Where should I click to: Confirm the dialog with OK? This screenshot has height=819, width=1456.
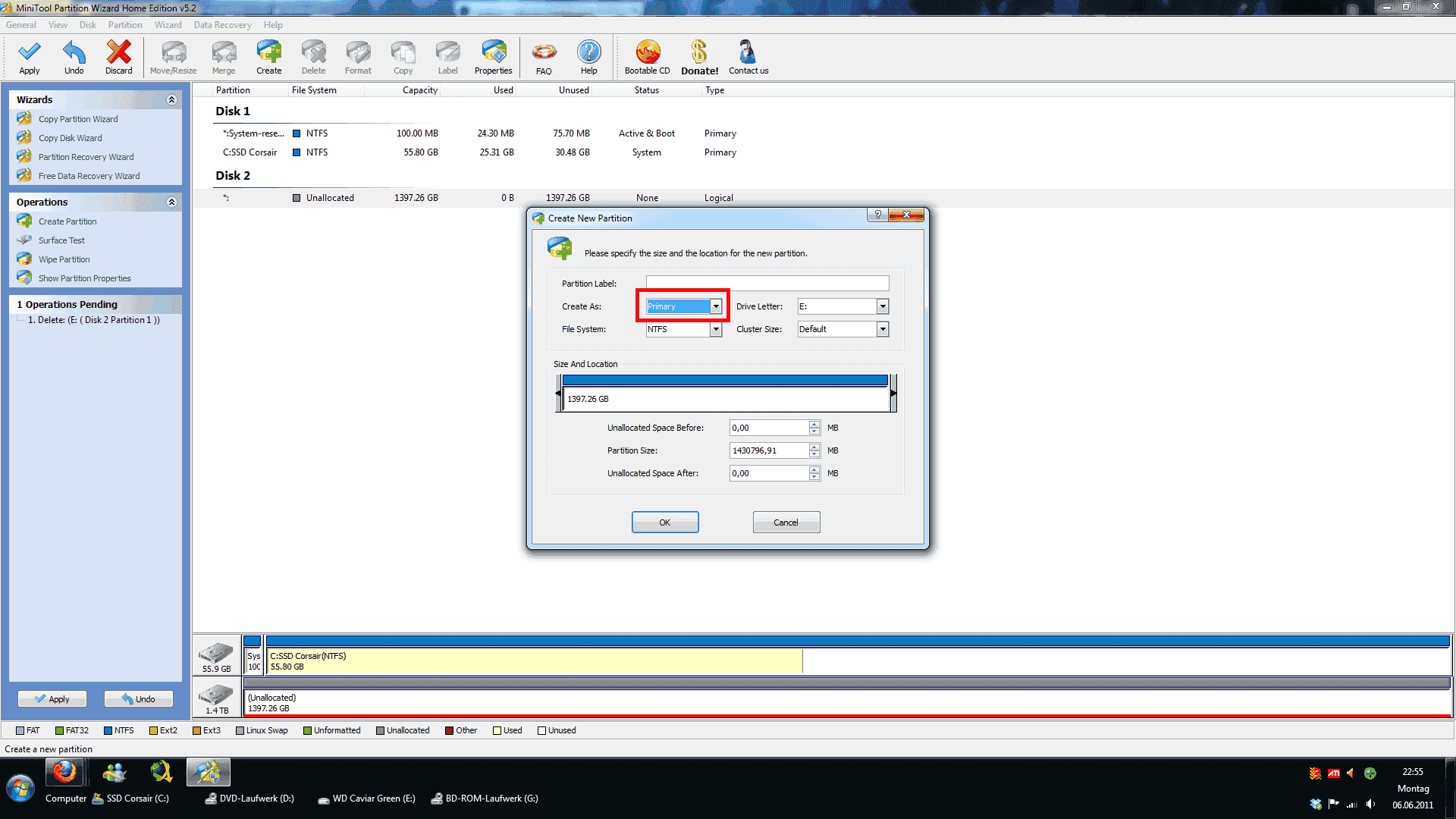point(665,522)
